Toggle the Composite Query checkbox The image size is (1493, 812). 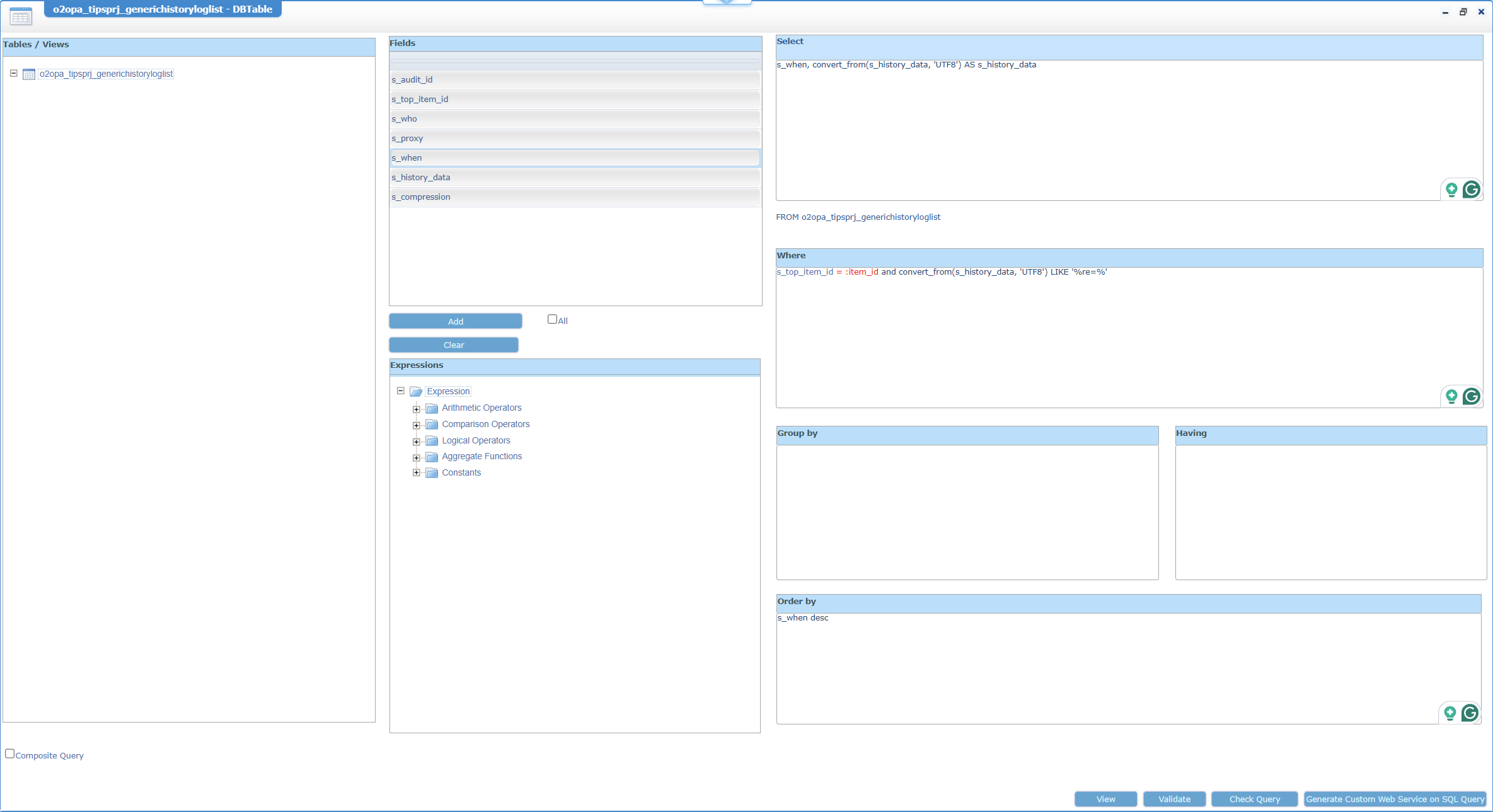(10, 753)
